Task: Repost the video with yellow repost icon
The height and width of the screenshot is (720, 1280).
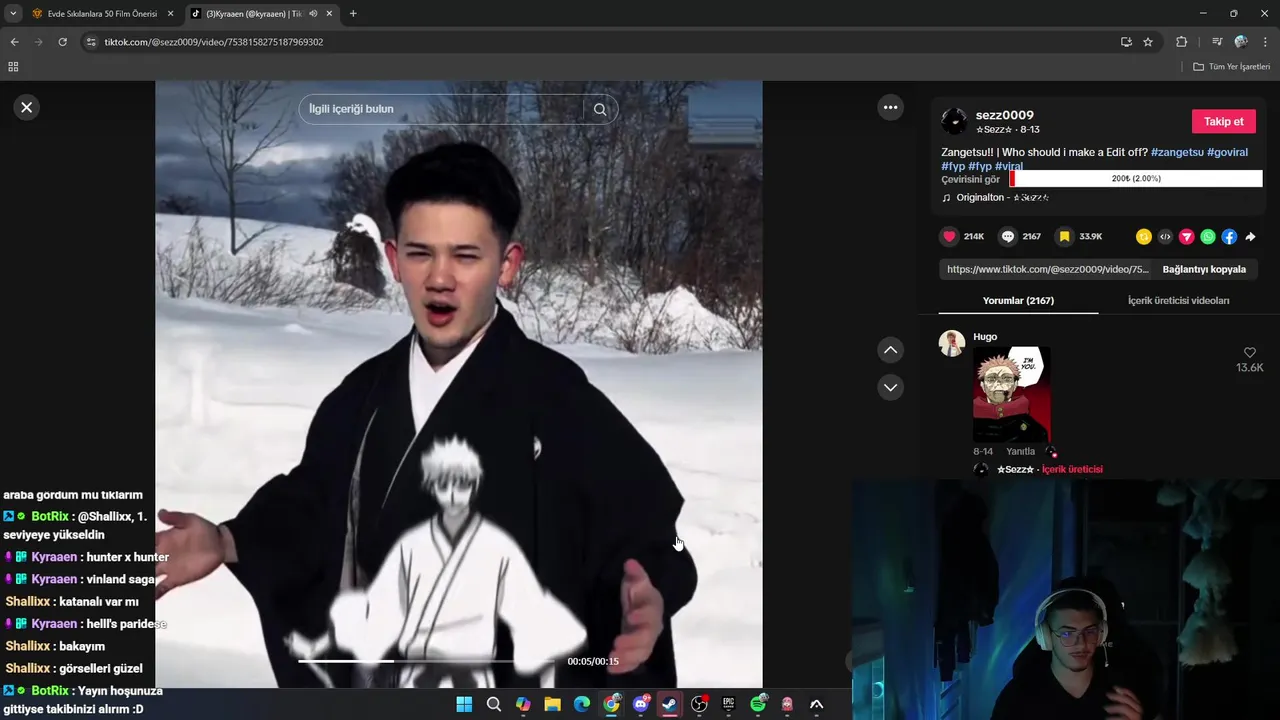Action: [1143, 237]
